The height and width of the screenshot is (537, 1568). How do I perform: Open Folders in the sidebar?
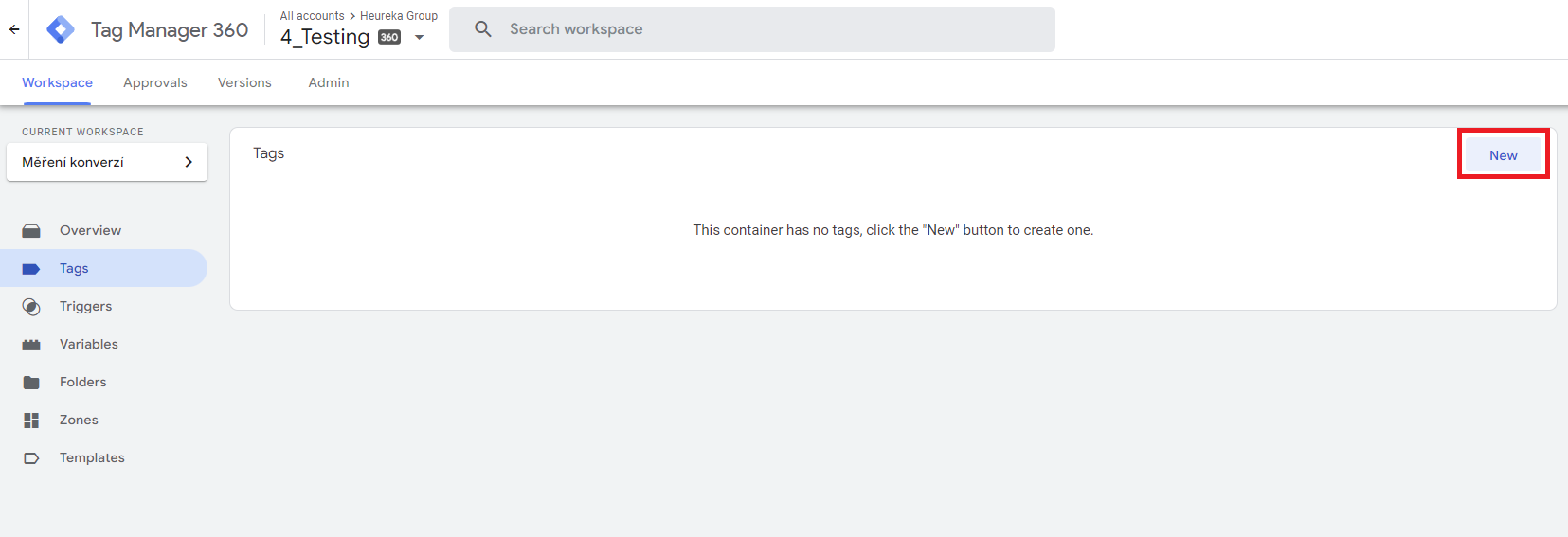tap(103, 382)
